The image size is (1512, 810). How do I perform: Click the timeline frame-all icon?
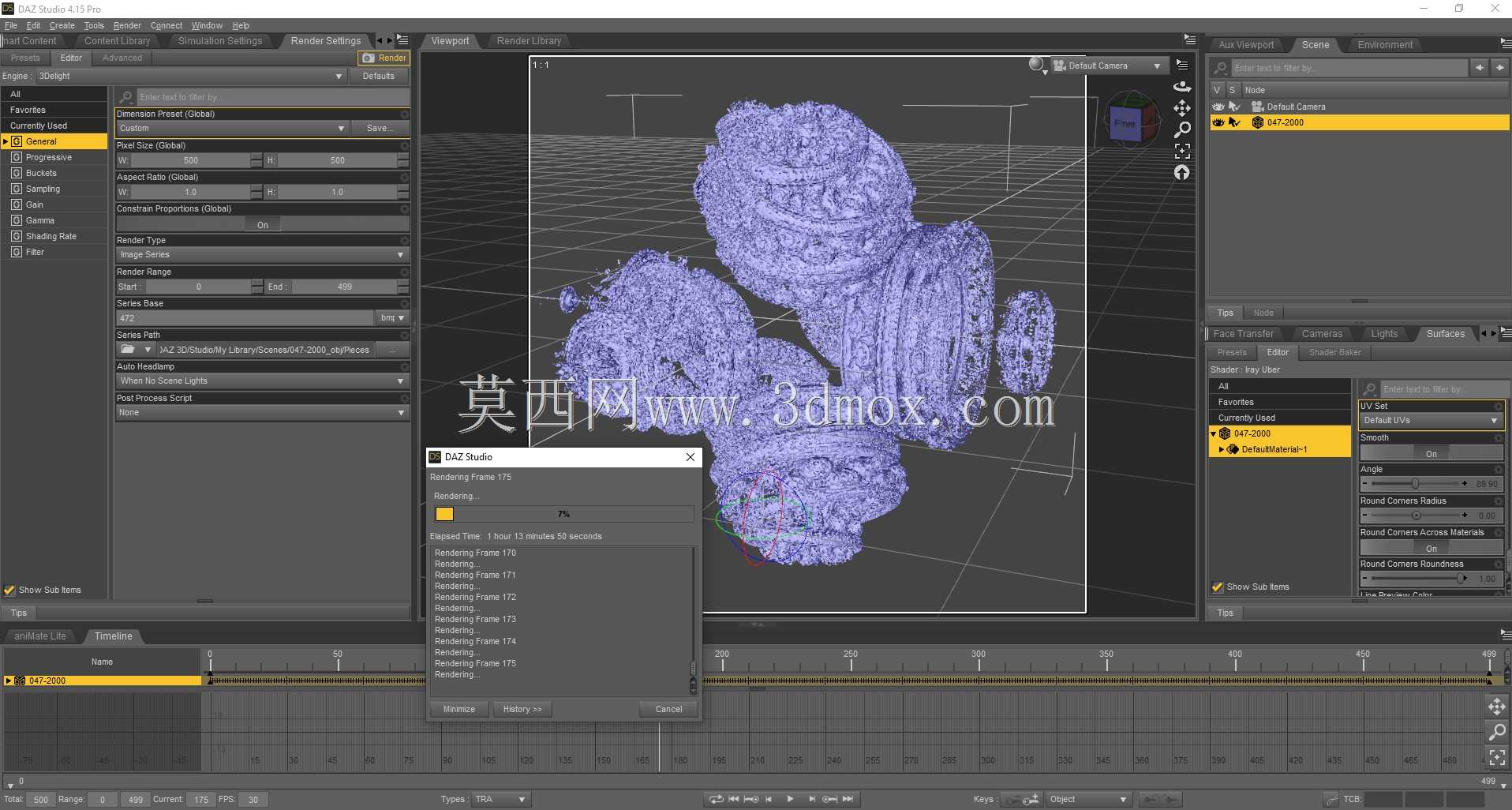pyautogui.click(x=1496, y=758)
